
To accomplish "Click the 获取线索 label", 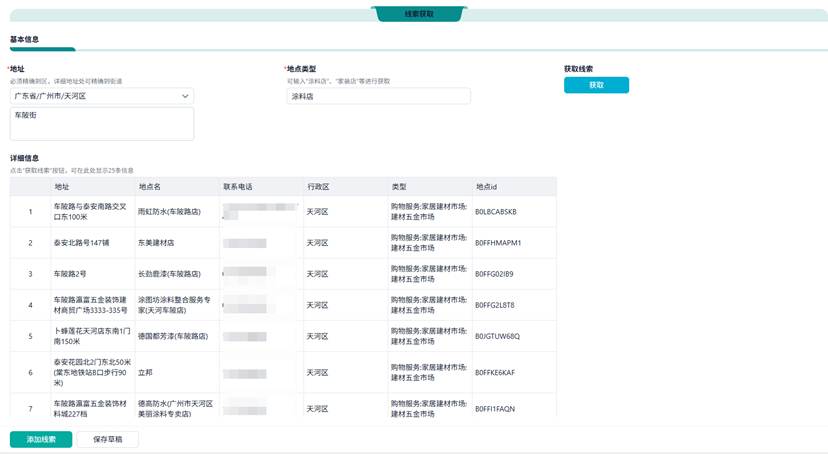I will pyautogui.click(x=578, y=69).
